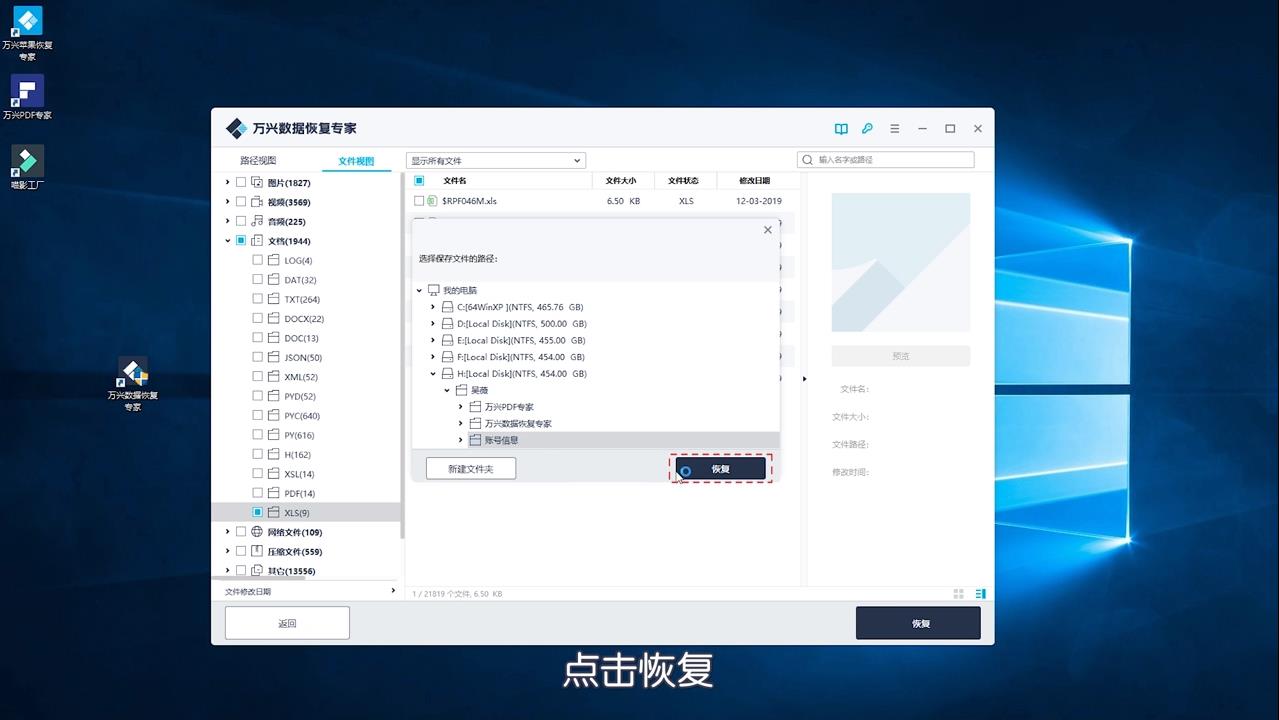This screenshot has height=720, width=1279.
Task: Collapse the H:[Local Disk] drive
Action: [433, 374]
